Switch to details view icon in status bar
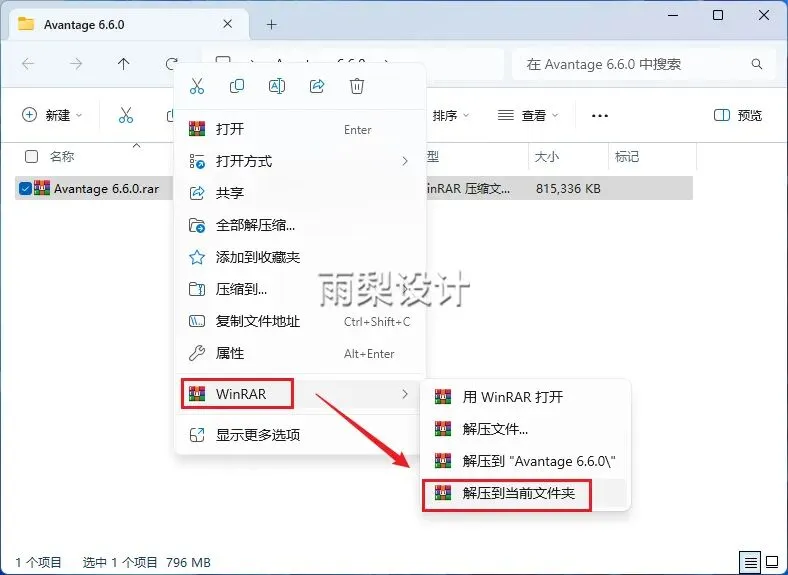This screenshot has width=788, height=575. pyautogui.click(x=750, y=562)
